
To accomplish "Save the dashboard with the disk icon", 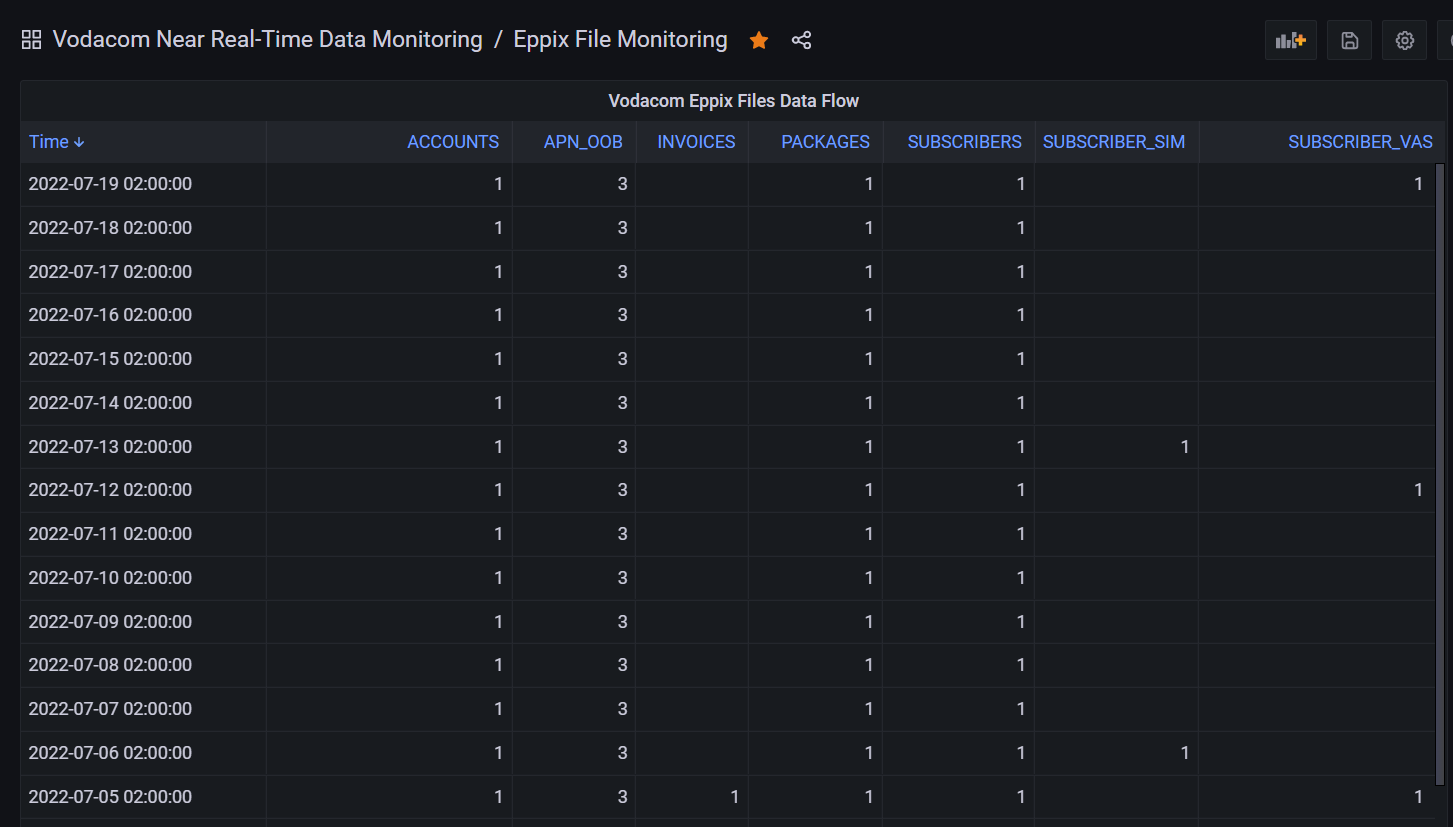I will (x=1349, y=40).
